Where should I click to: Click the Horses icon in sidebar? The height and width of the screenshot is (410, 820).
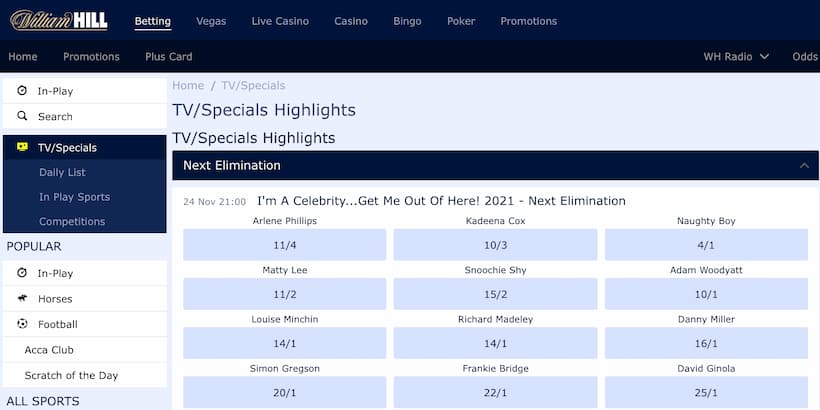pos(22,299)
